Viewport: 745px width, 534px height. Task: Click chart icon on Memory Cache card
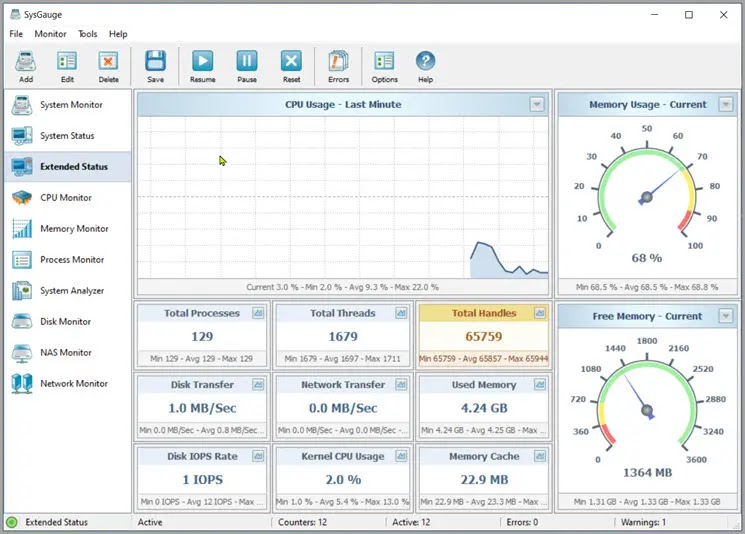[x=540, y=456]
